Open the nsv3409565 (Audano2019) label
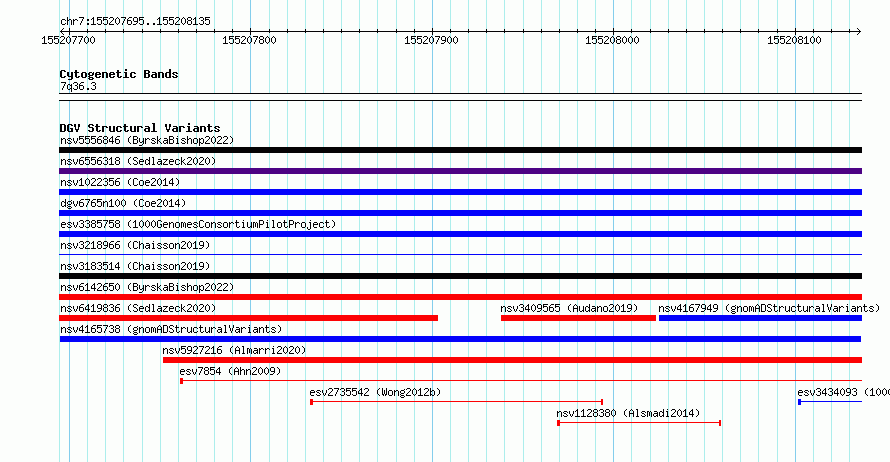The height and width of the screenshot is (462, 890). click(x=569, y=308)
